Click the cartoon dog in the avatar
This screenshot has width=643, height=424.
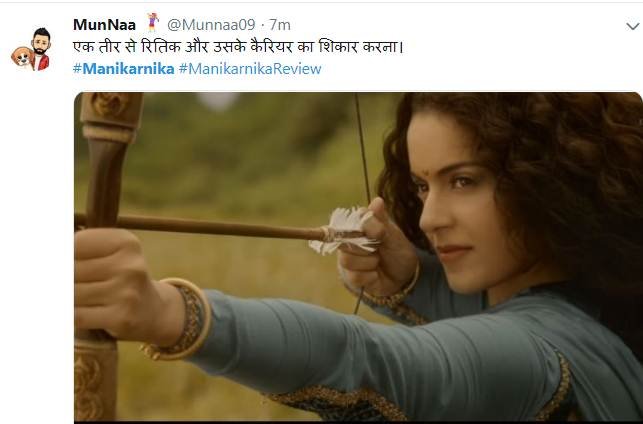pyautogui.click(x=22, y=57)
